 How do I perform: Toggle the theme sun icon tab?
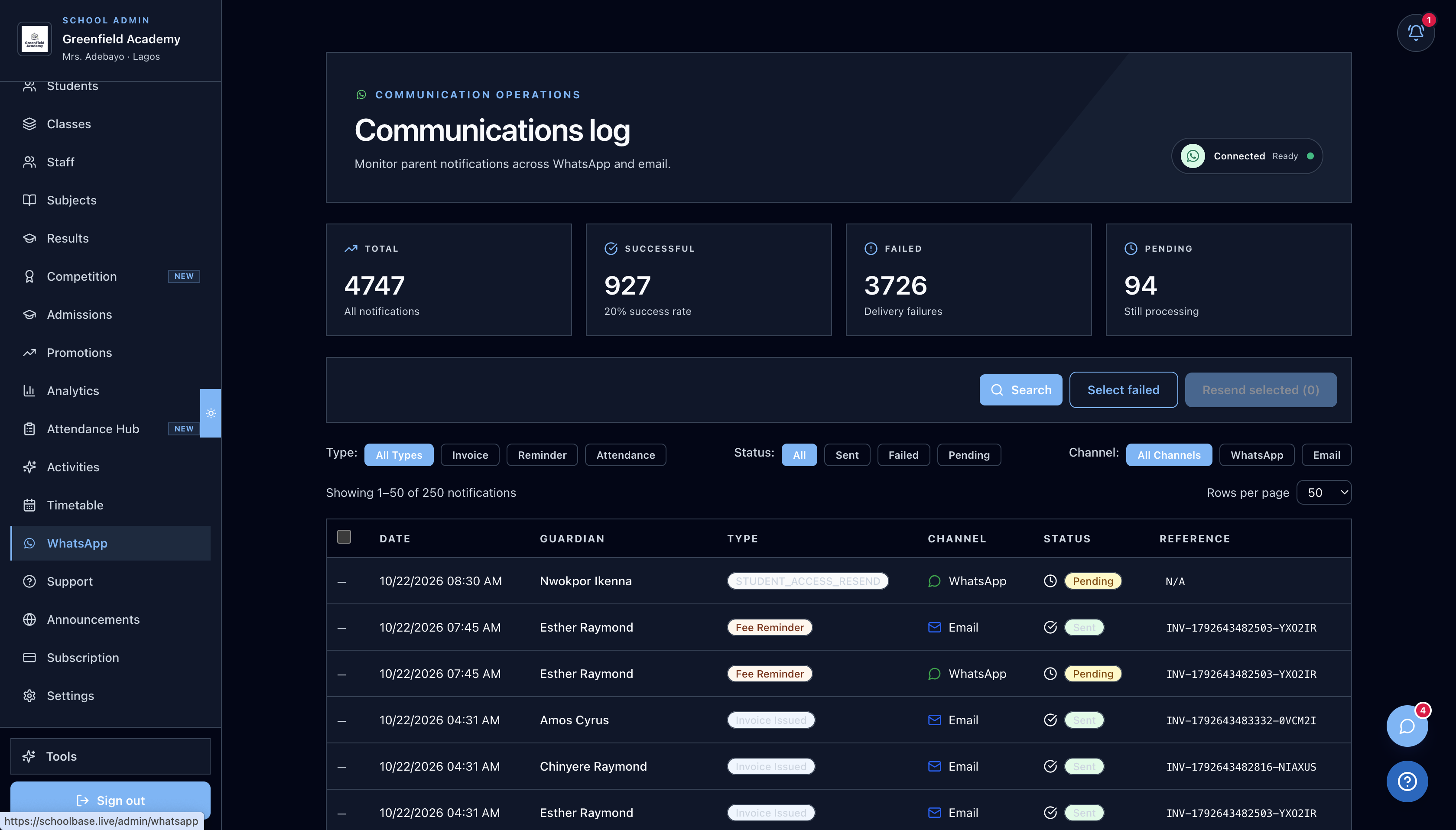(x=211, y=413)
